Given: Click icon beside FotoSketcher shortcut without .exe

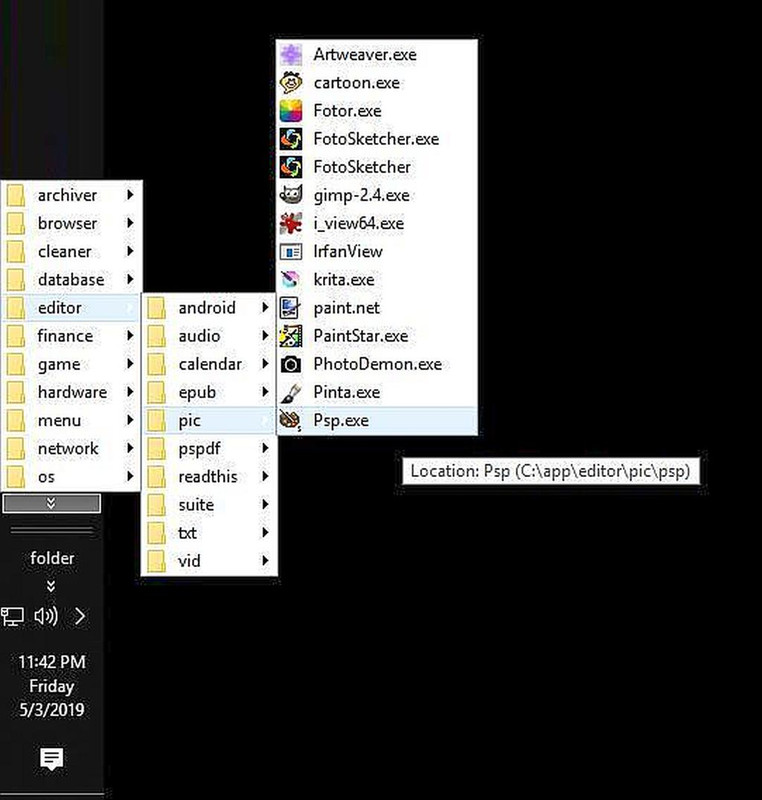Looking at the screenshot, I should 291,167.
